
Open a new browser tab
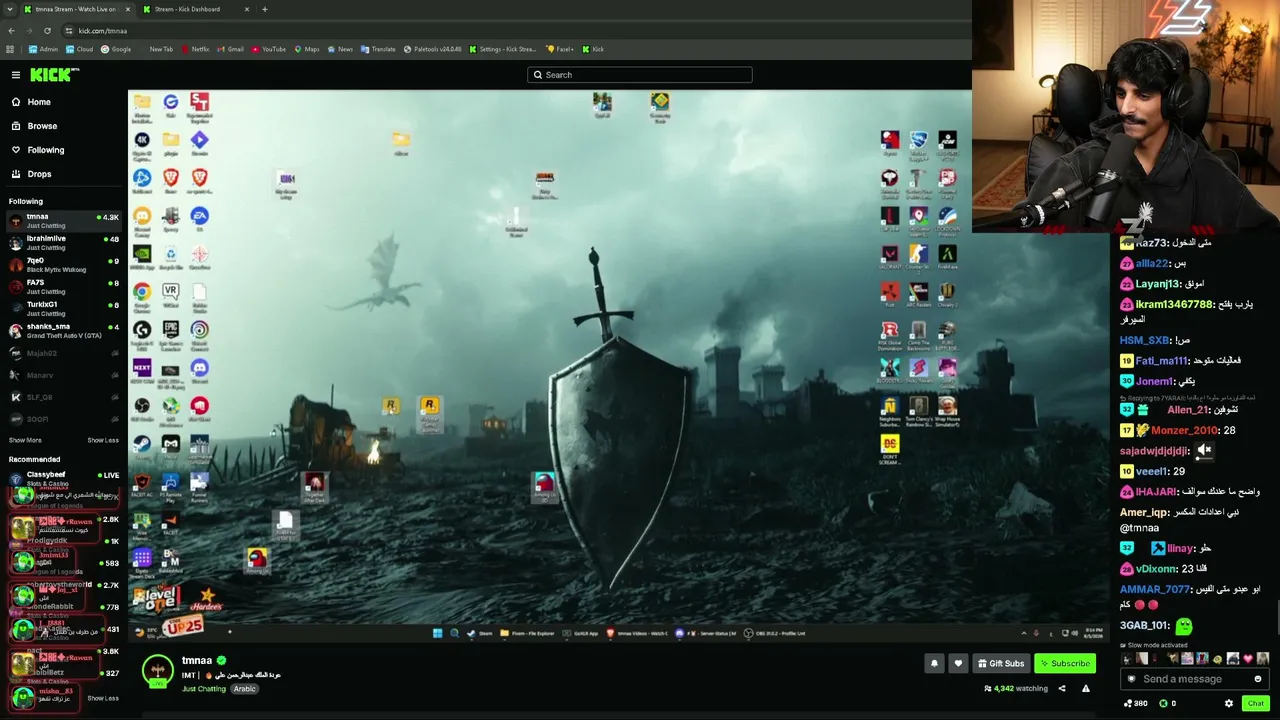coord(265,9)
